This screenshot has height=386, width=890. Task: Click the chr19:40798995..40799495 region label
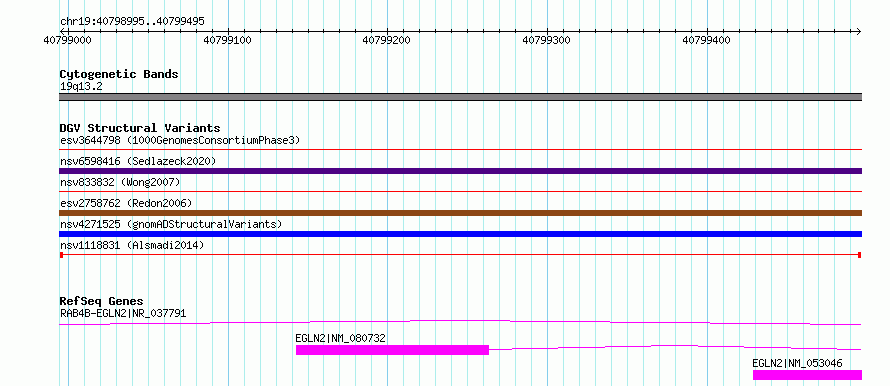click(132, 22)
